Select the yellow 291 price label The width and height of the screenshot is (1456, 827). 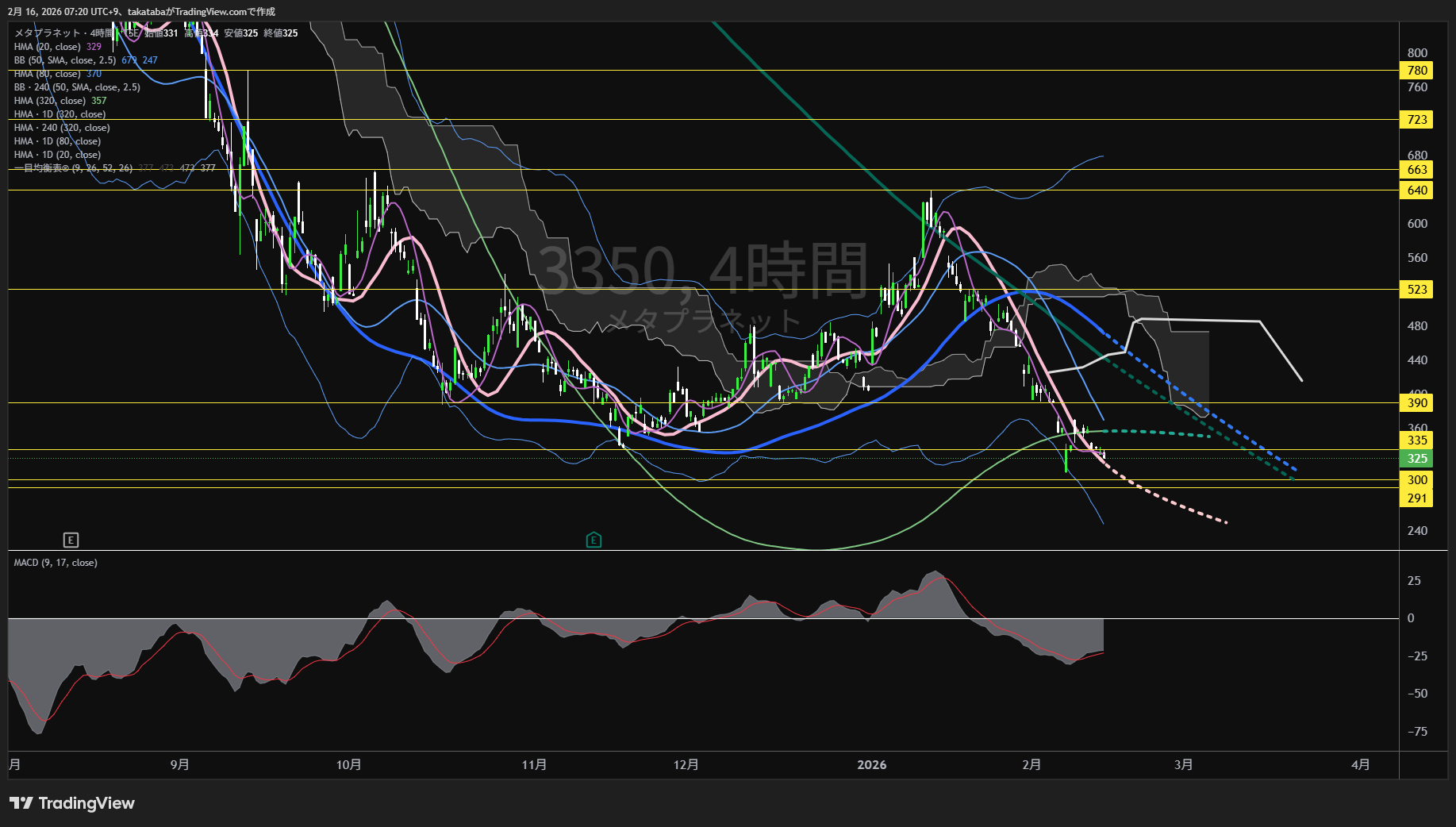tap(1417, 498)
